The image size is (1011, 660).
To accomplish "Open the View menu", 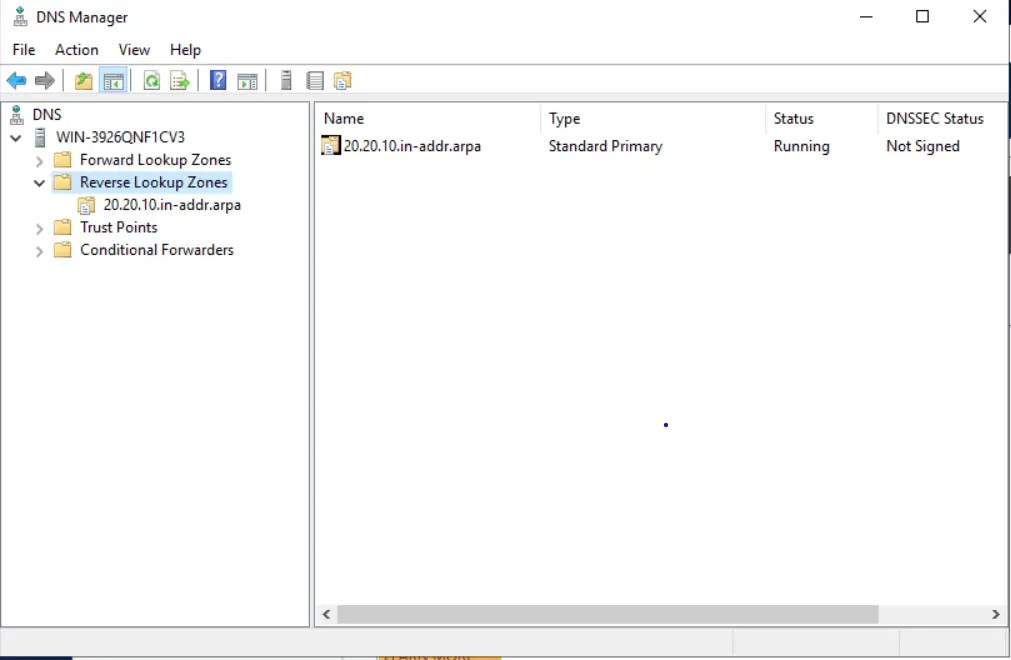I will [x=134, y=49].
